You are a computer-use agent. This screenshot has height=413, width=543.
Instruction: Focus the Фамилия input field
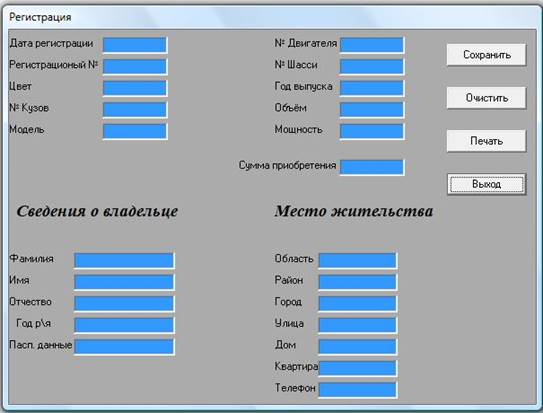(124, 260)
